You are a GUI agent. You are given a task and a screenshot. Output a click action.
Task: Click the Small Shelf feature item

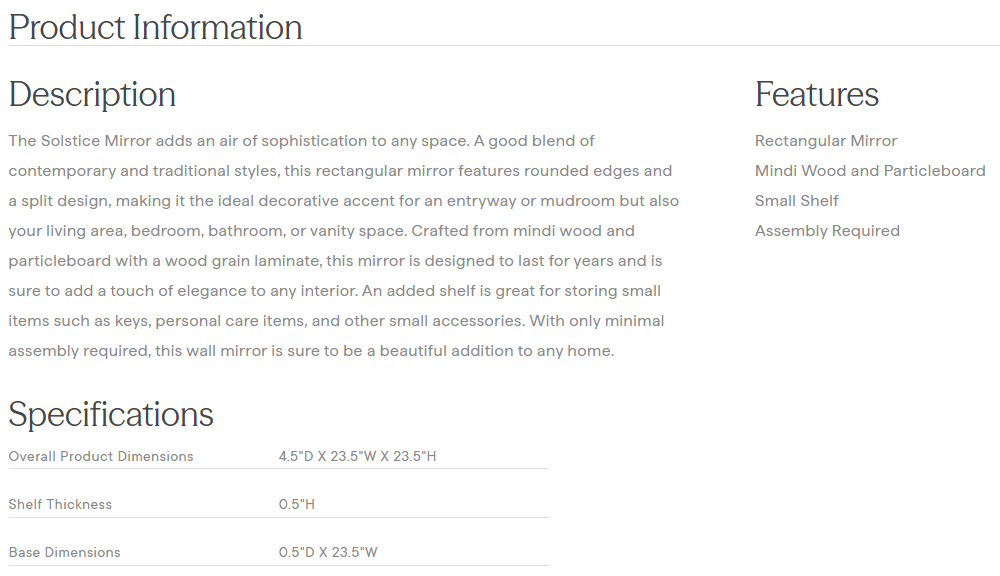pyautogui.click(x=796, y=201)
